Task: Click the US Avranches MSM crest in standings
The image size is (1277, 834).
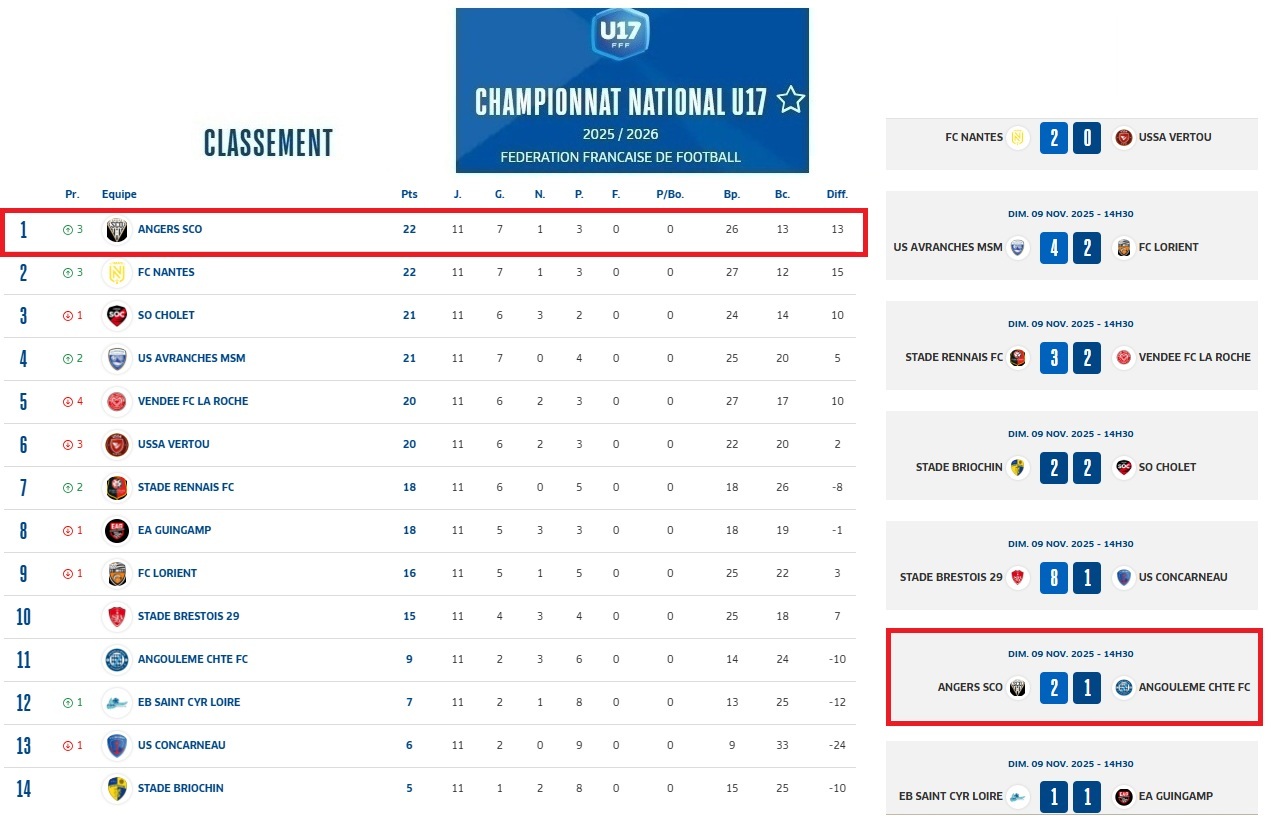Action: point(117,359)
